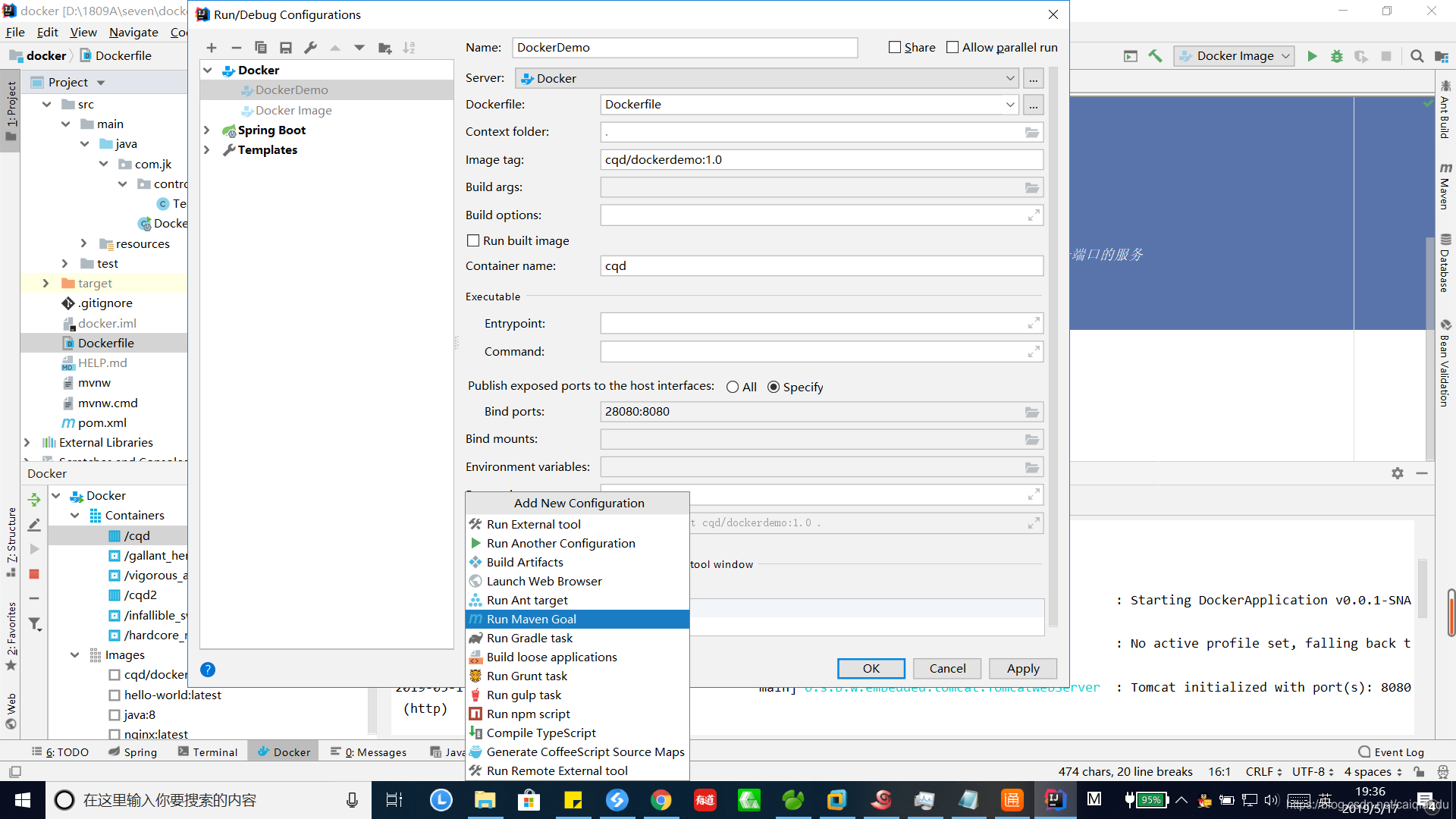Click the add configuration plus icon
The width and height of the screenshot is (1456, 819).
212,48
